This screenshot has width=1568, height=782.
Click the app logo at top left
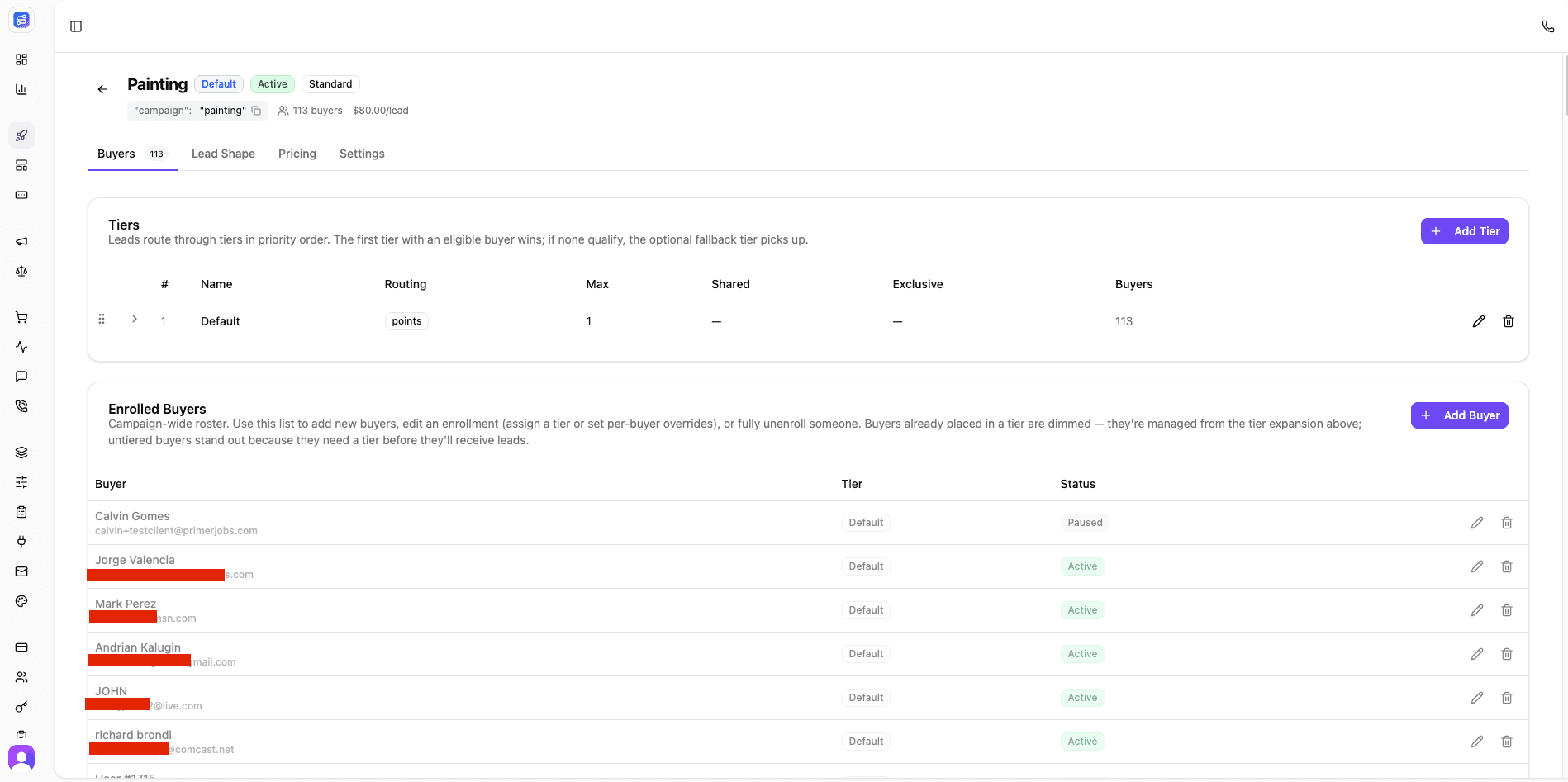pos(21,20)
